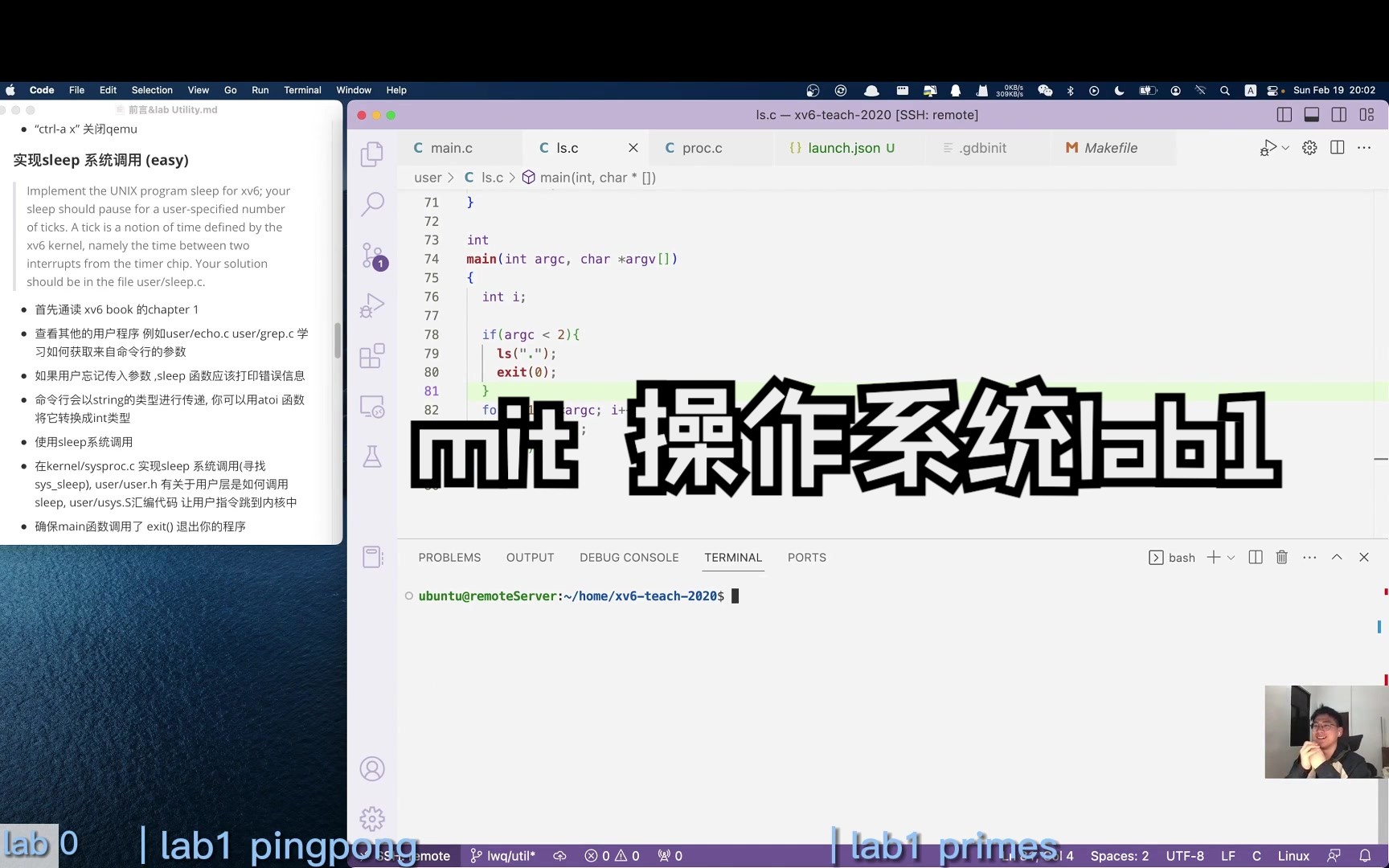Click 'user' in breadcrumb path
The image size is (1389, 868).
(428, 178)
